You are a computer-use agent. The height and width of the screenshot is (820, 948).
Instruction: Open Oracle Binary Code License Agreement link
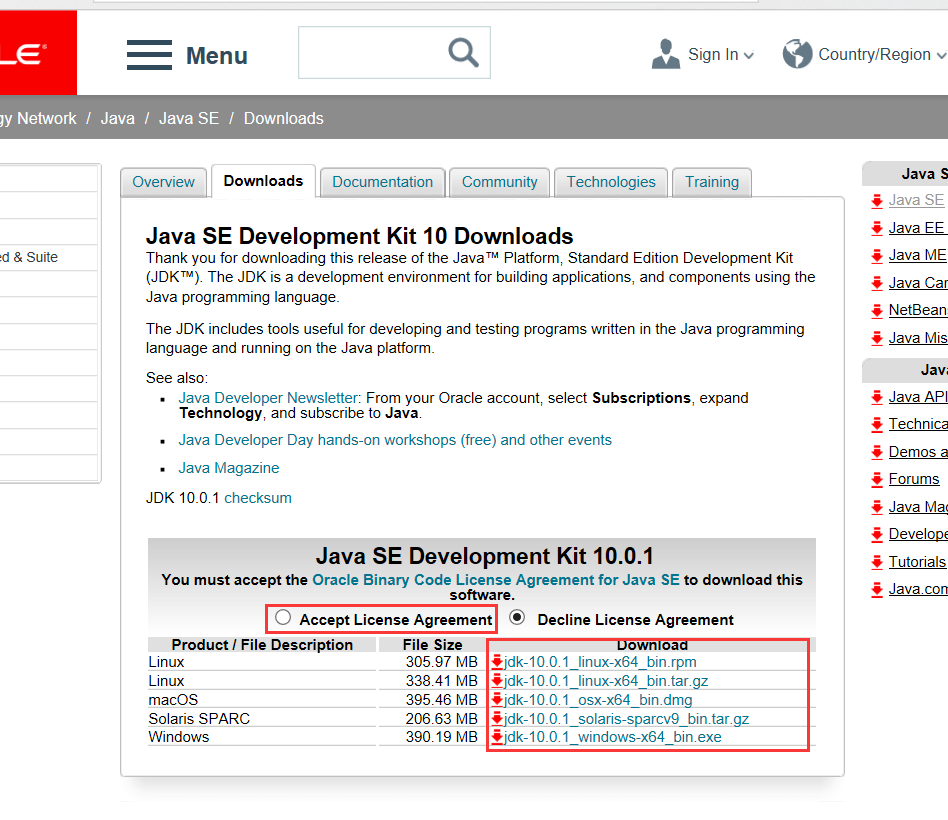[496, 580]
